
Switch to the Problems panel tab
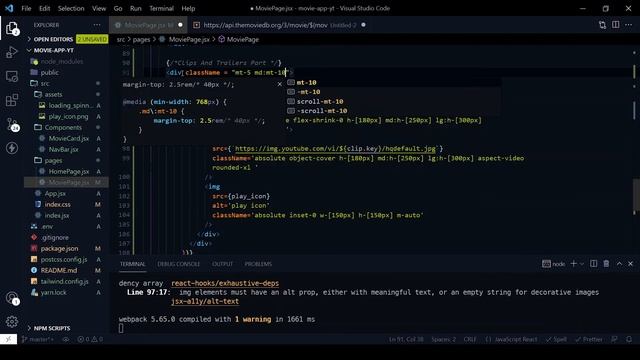click(x=258, y=264)
